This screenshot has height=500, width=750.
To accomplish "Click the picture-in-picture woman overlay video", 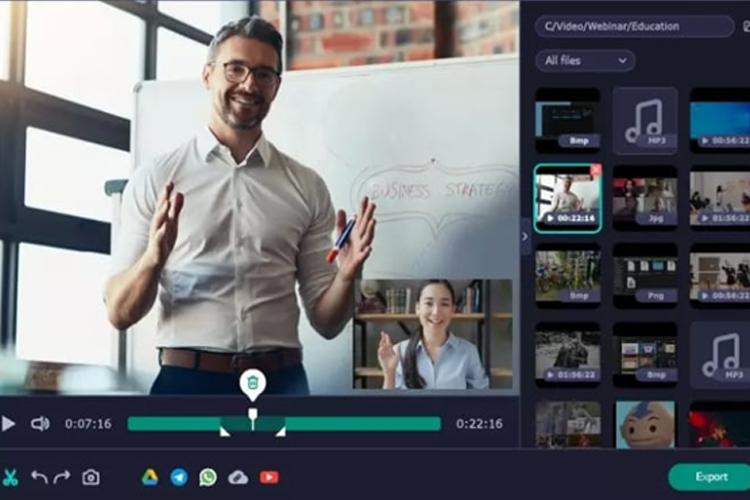I will click(x=432, y=334).
